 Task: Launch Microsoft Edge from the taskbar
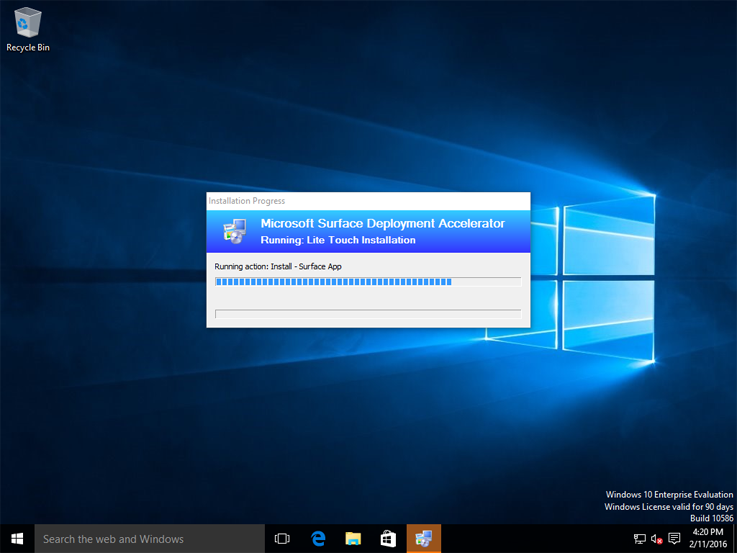[318, 538]
